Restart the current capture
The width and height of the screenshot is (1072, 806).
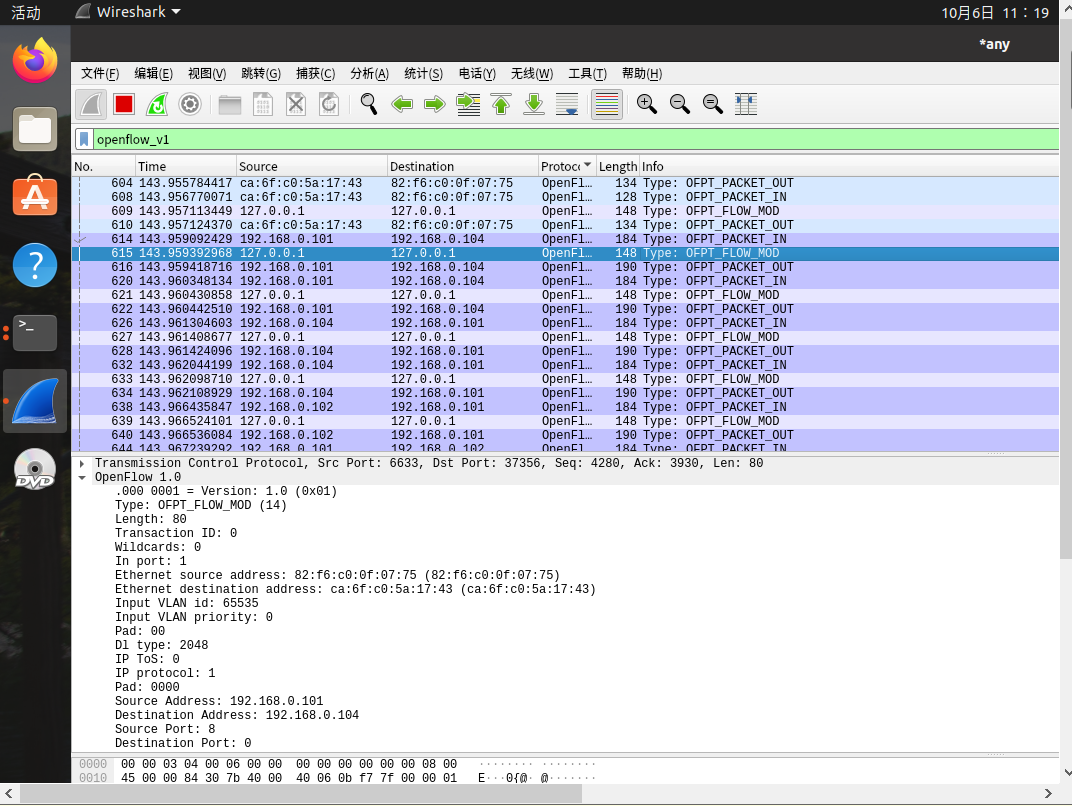click(157, 105)
